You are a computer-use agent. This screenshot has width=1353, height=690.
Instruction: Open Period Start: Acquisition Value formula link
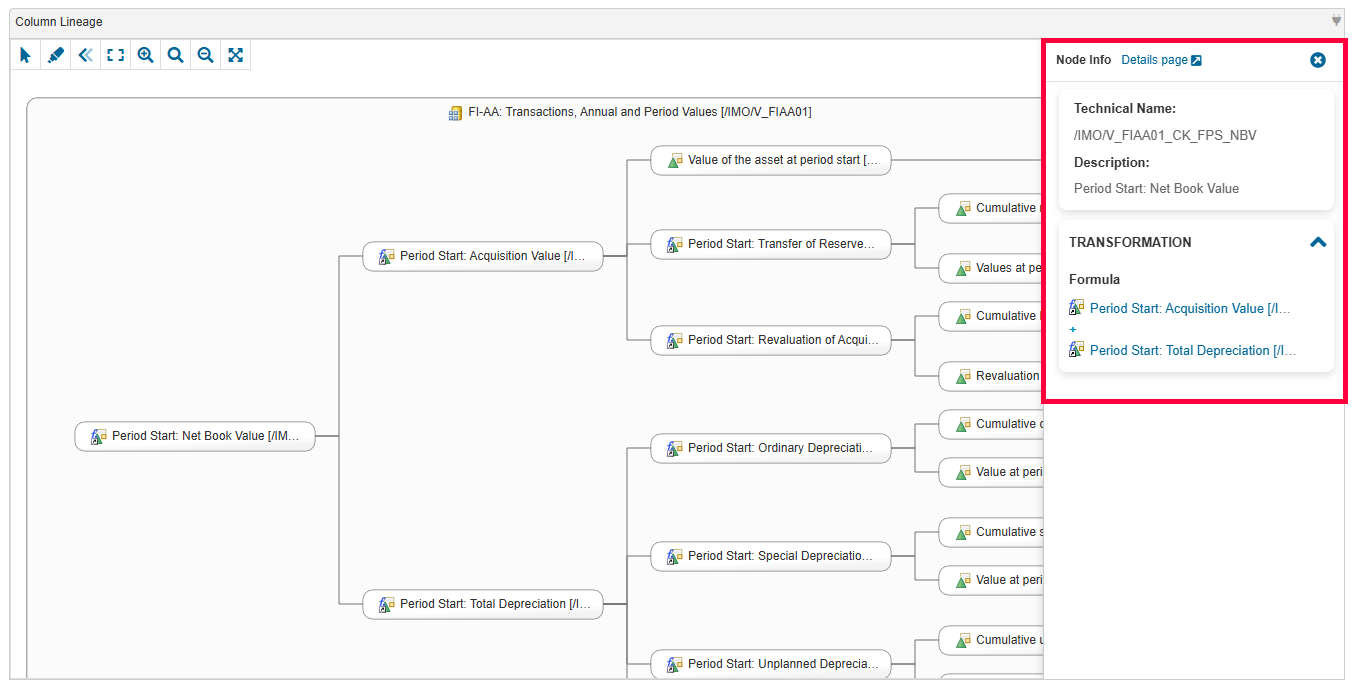point(1190,308)
